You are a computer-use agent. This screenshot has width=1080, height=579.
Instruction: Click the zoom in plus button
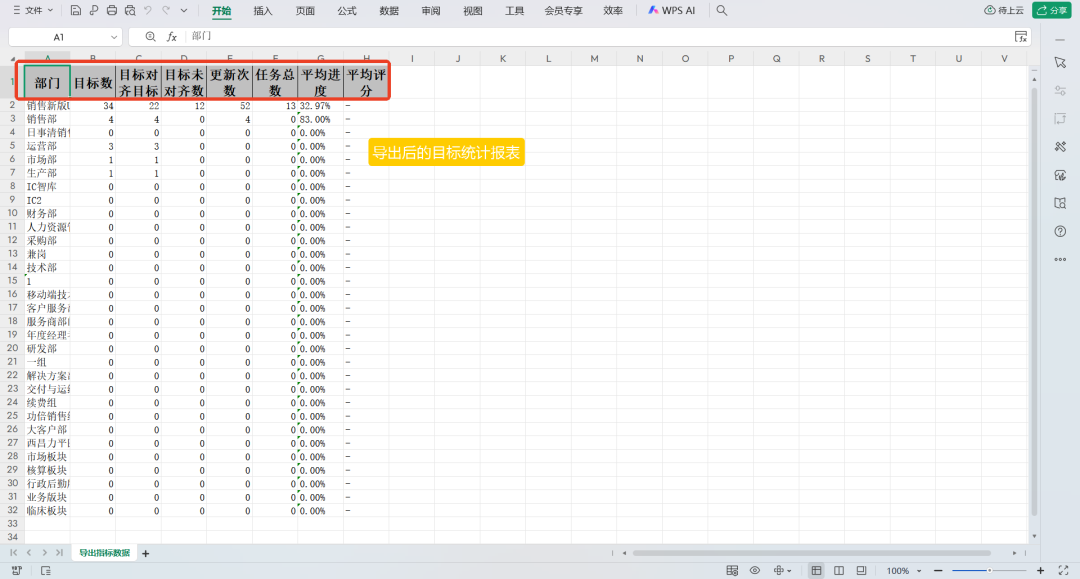1041,571
